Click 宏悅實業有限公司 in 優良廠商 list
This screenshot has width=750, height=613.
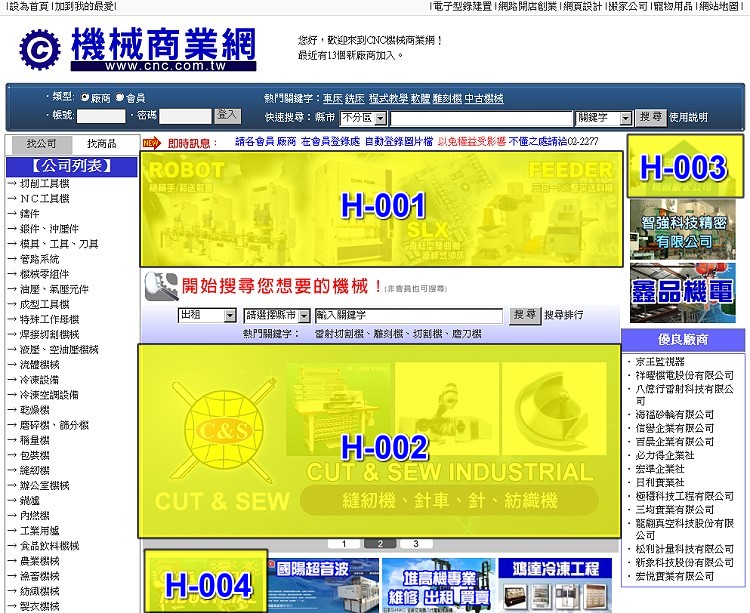(x=674, y=577)
